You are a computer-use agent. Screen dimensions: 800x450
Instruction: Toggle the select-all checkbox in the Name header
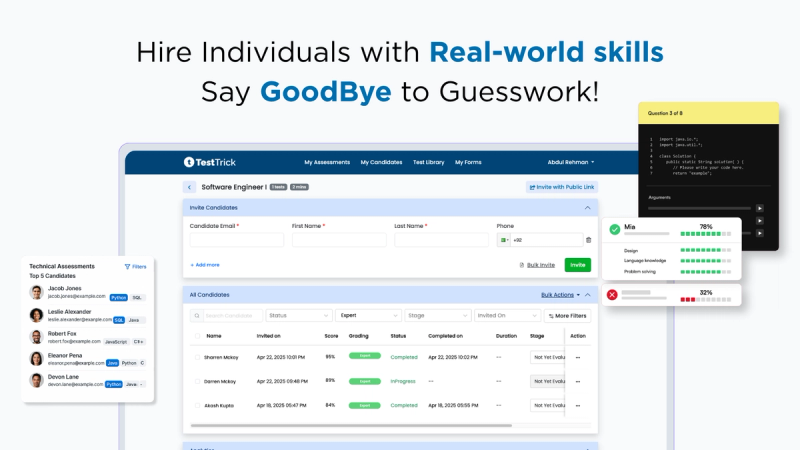197,336
